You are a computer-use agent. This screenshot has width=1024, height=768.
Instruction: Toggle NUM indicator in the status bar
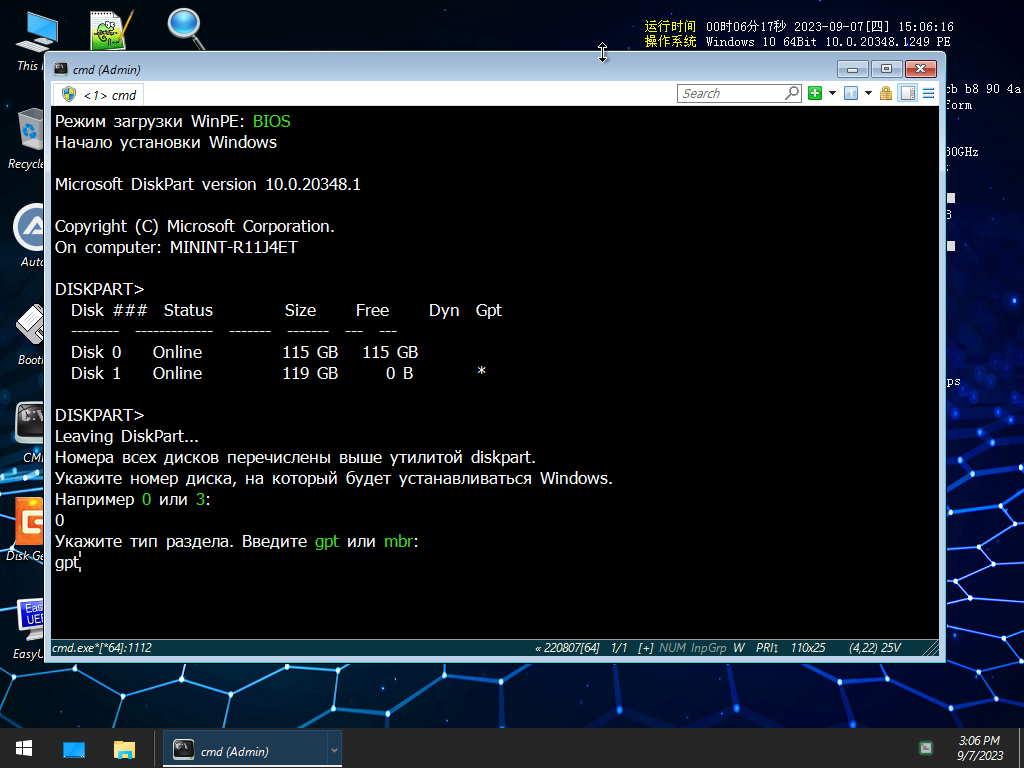click(672, 648)
